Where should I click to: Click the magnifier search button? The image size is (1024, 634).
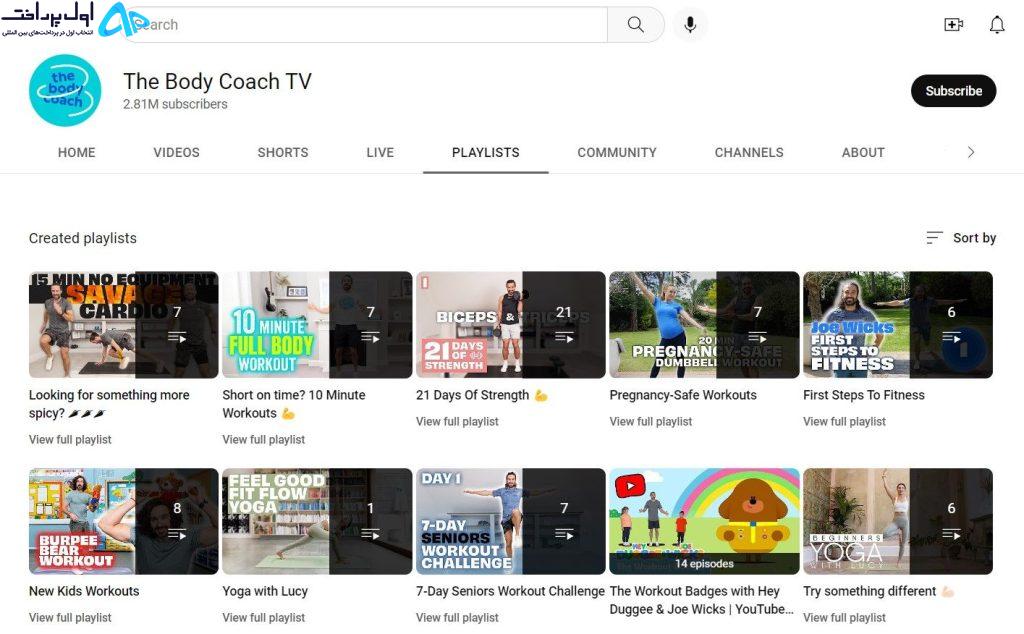635,25
